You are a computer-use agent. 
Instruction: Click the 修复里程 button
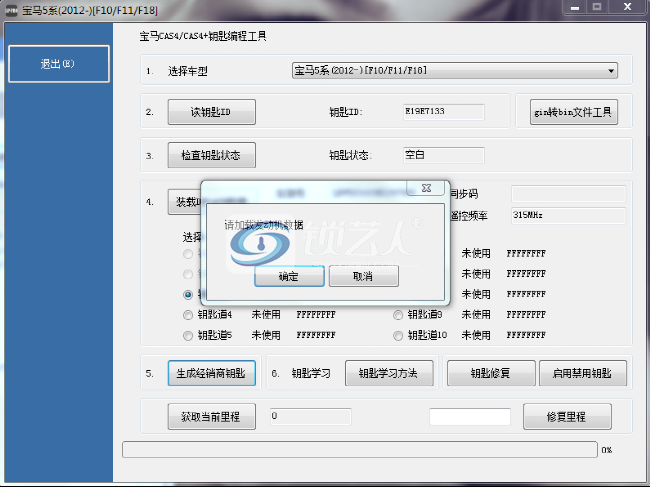coord(567,417)
